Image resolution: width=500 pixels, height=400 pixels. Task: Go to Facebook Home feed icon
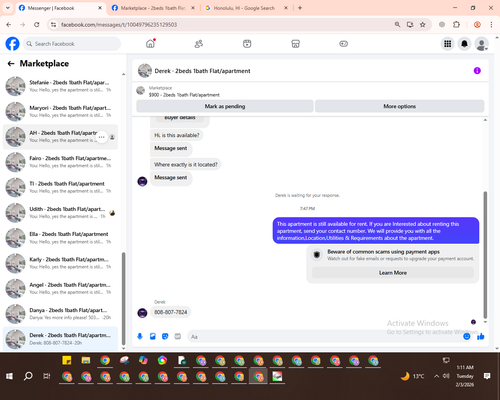(x=150, y=44)
